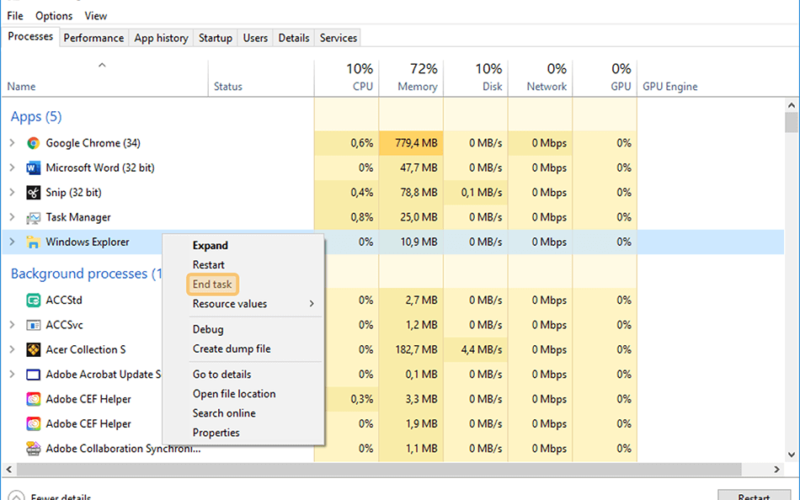Click the Snip app icon
This screenshot has height=500, width=800.
click(33, 192)
